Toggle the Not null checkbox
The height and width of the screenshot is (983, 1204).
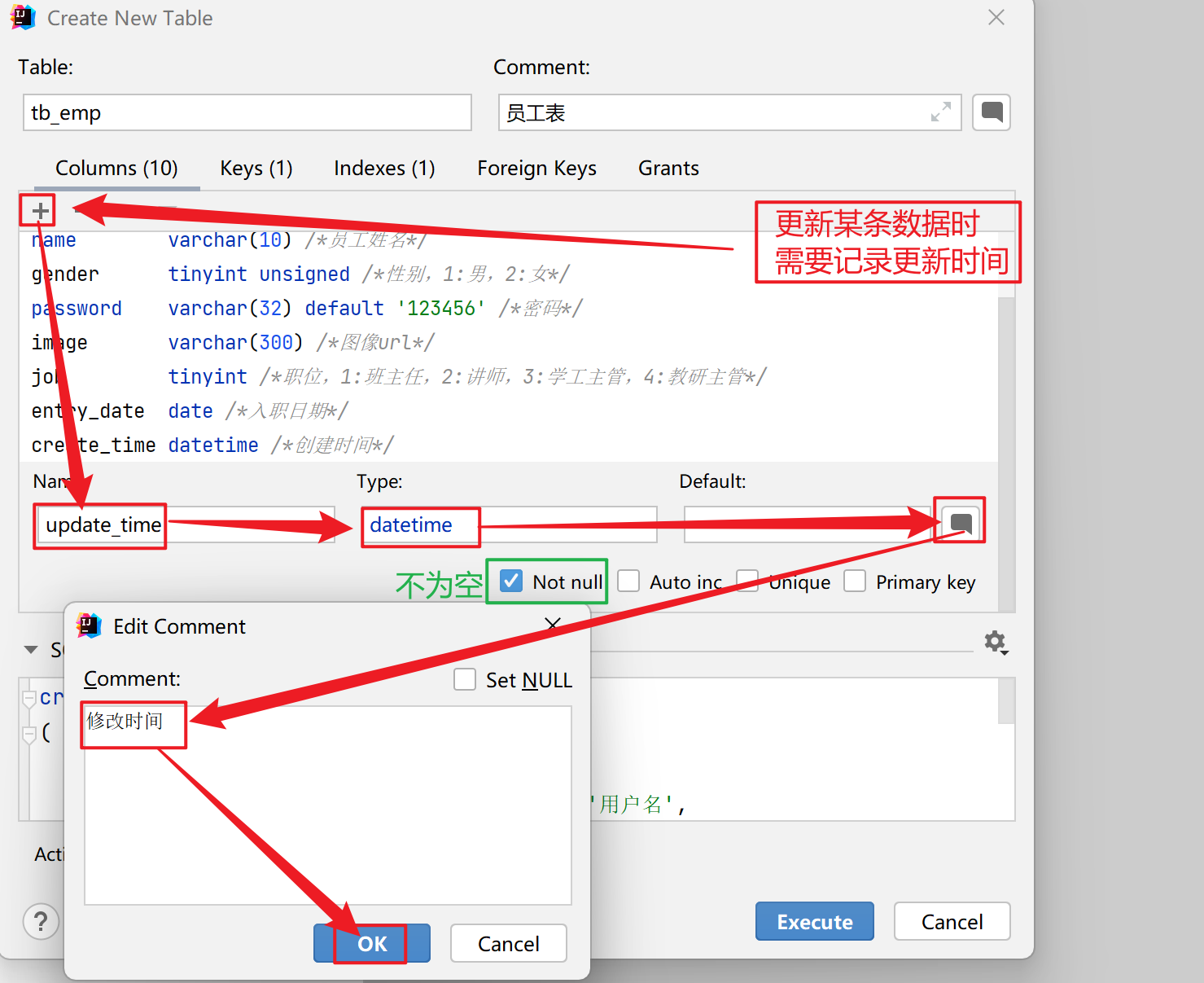pos(511,581)
